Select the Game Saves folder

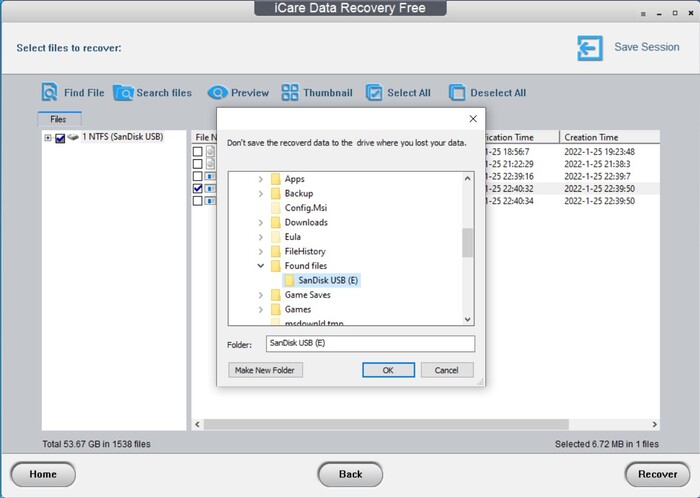[x=308, y=295]
